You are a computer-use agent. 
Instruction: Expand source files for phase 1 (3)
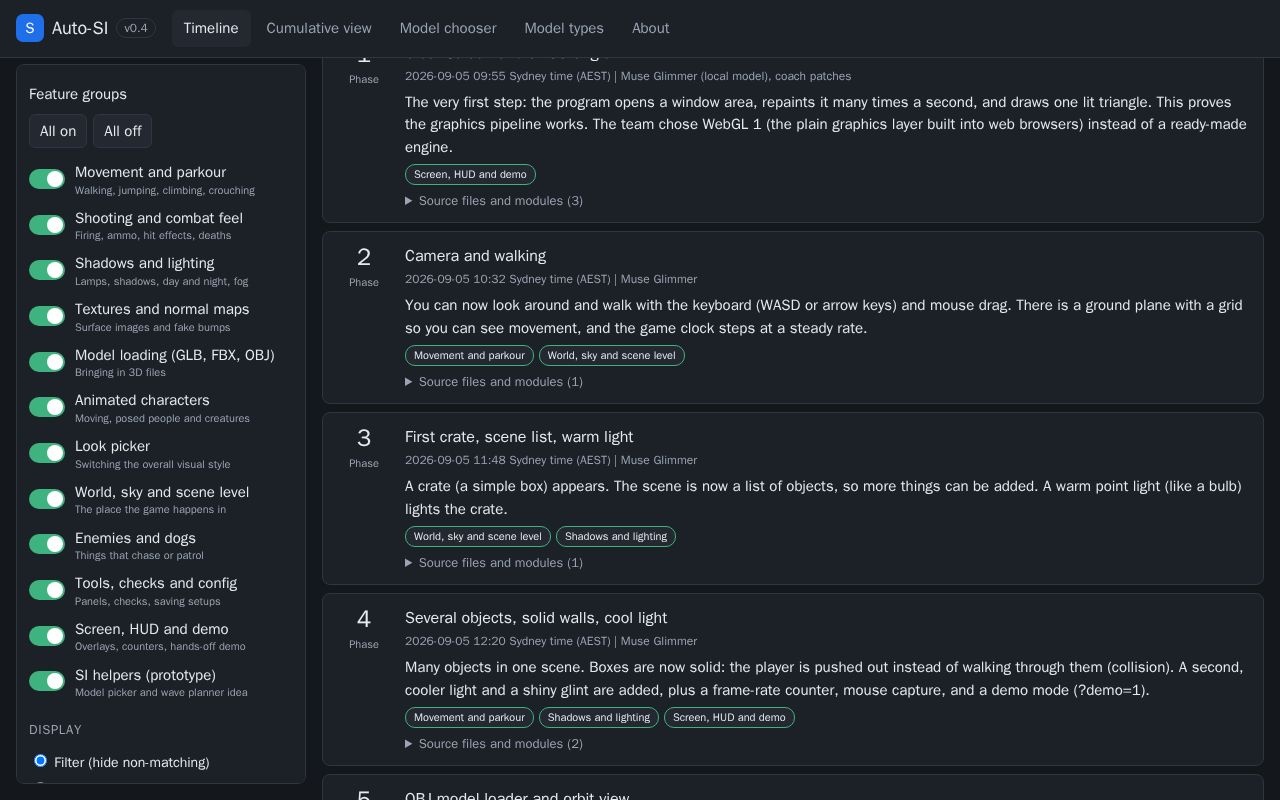click(x=494, y=201)
